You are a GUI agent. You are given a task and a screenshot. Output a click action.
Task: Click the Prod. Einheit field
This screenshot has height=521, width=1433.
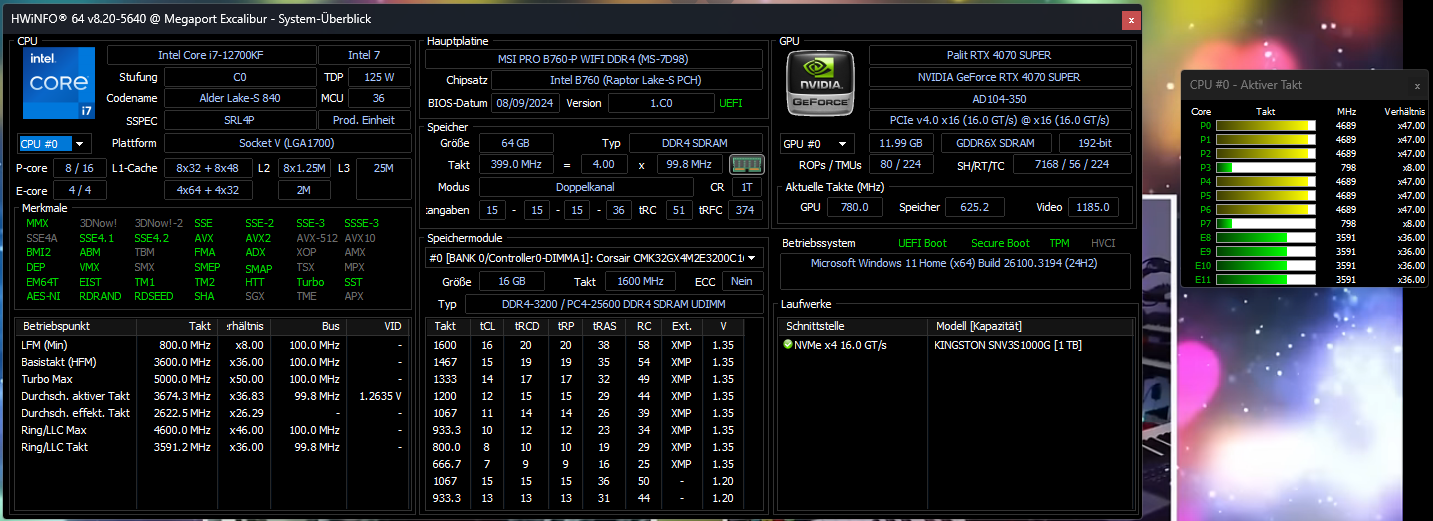pos(364,120)
